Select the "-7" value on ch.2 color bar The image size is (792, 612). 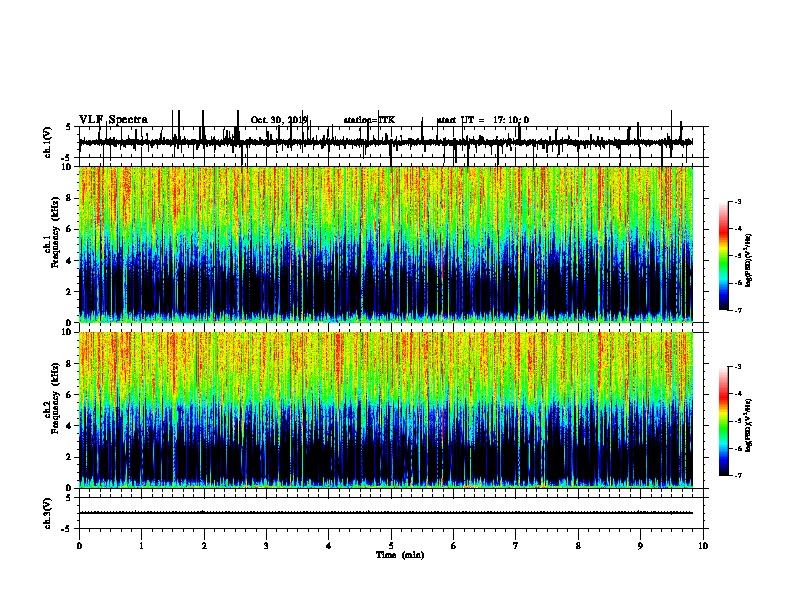737,476
